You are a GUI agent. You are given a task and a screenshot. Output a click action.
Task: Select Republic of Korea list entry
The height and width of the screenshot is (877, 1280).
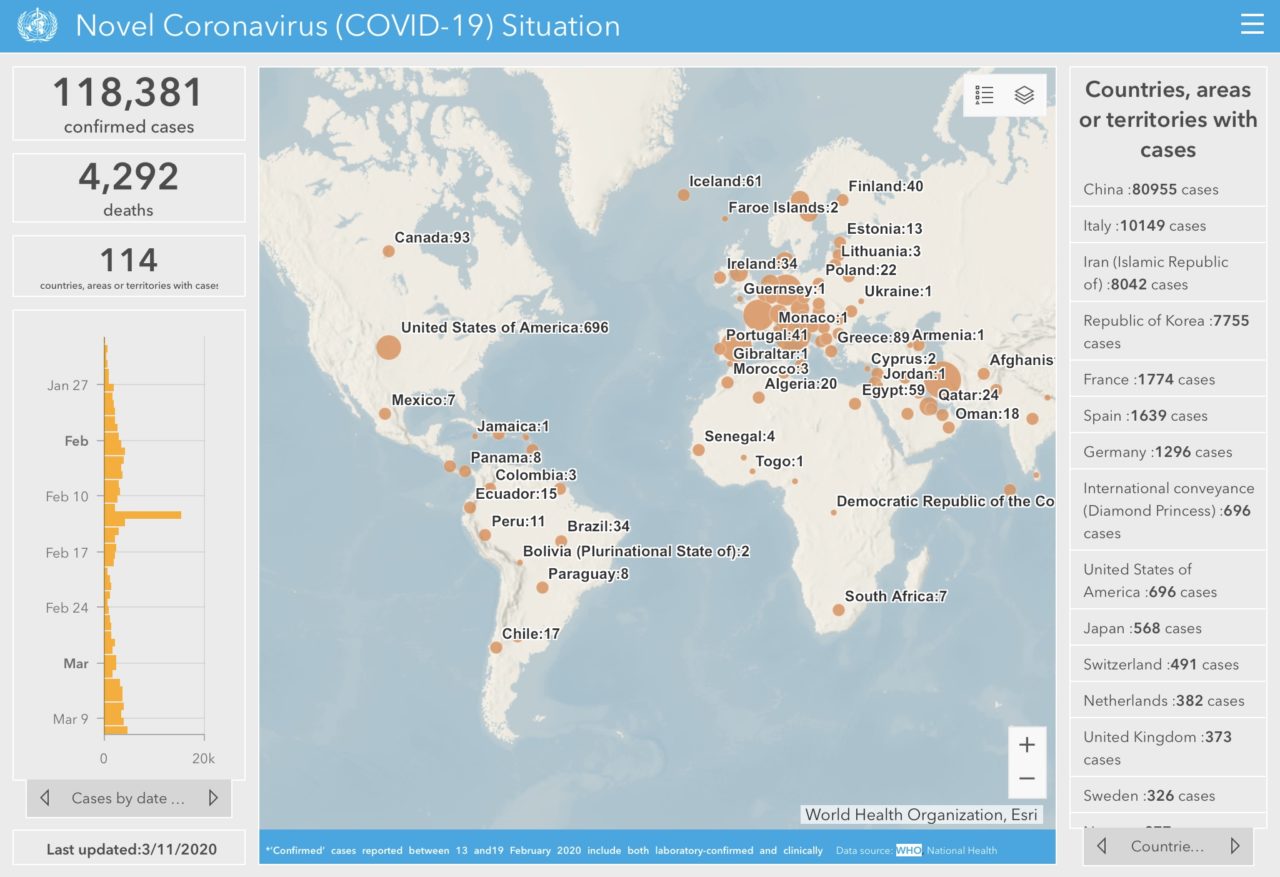(x=1167, y=332)
